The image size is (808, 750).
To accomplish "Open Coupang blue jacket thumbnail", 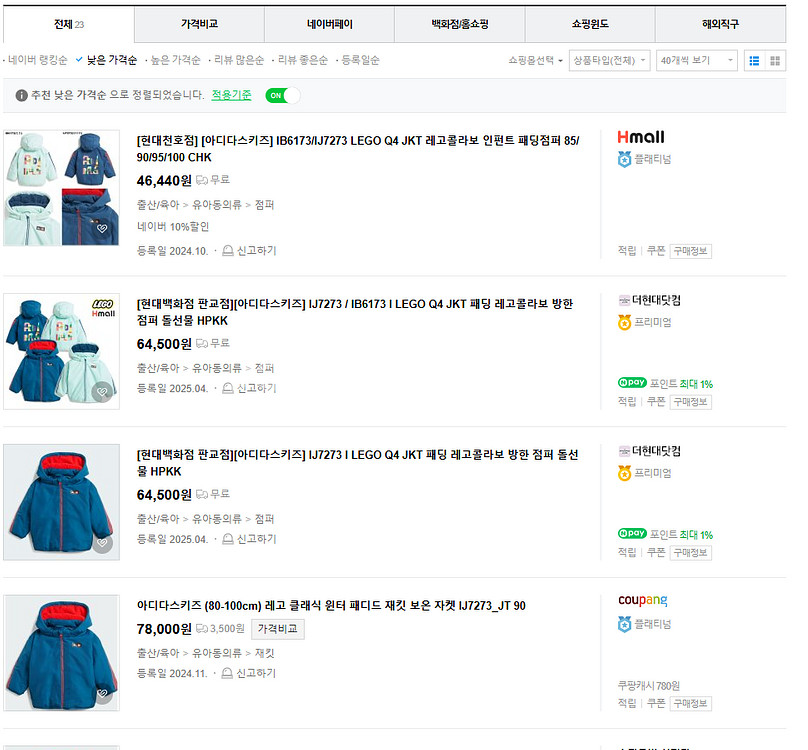I will coord(61,653).
